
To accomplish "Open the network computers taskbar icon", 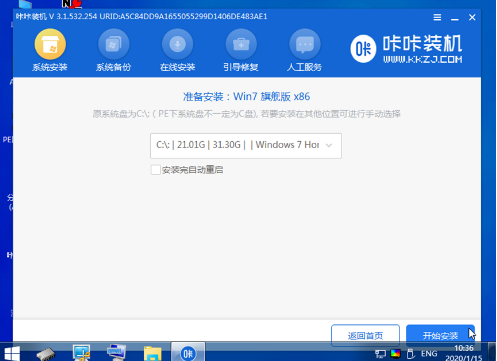I will click(x=116, y=353).
